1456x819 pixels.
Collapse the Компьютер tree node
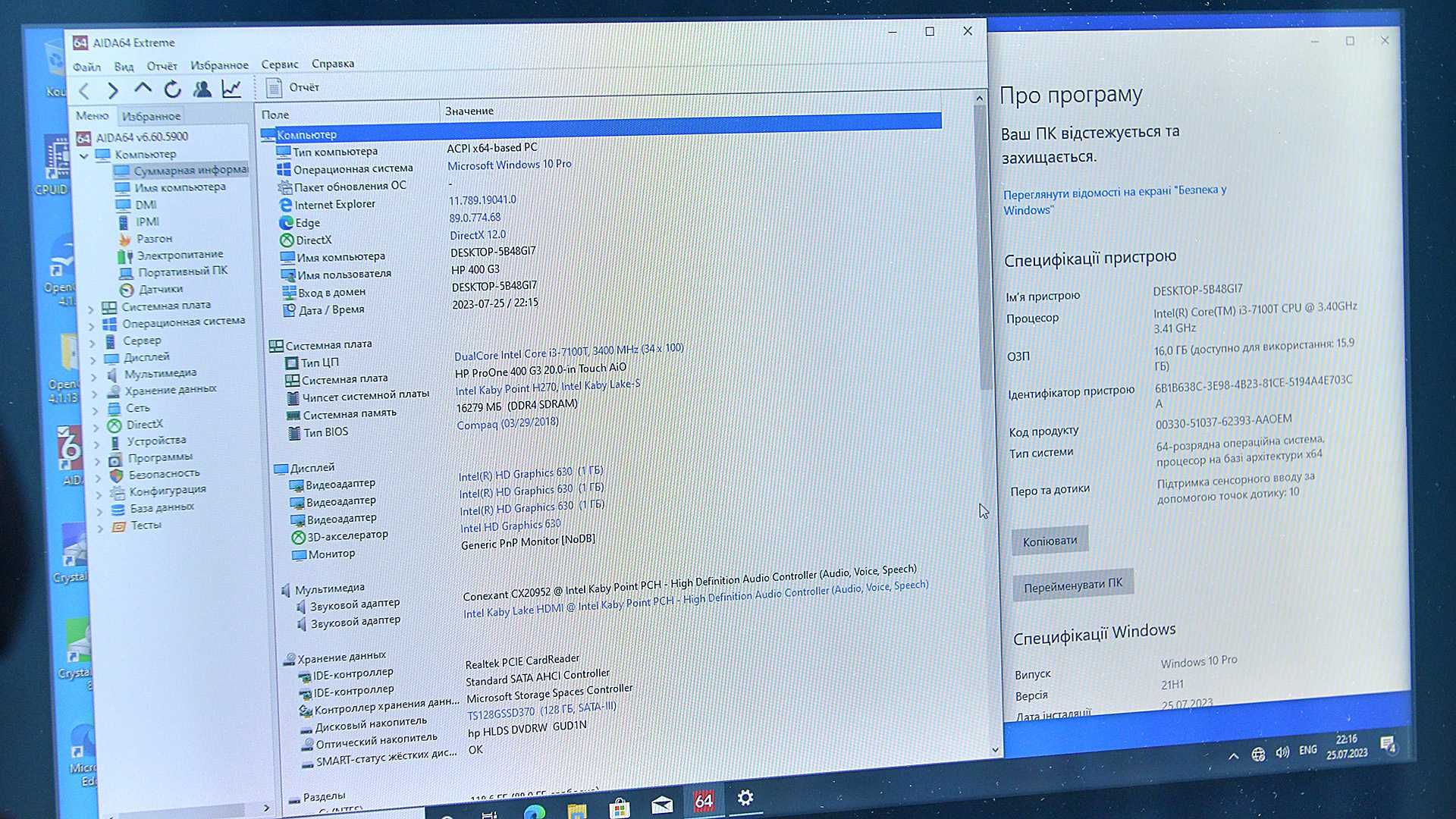(84, 155)
